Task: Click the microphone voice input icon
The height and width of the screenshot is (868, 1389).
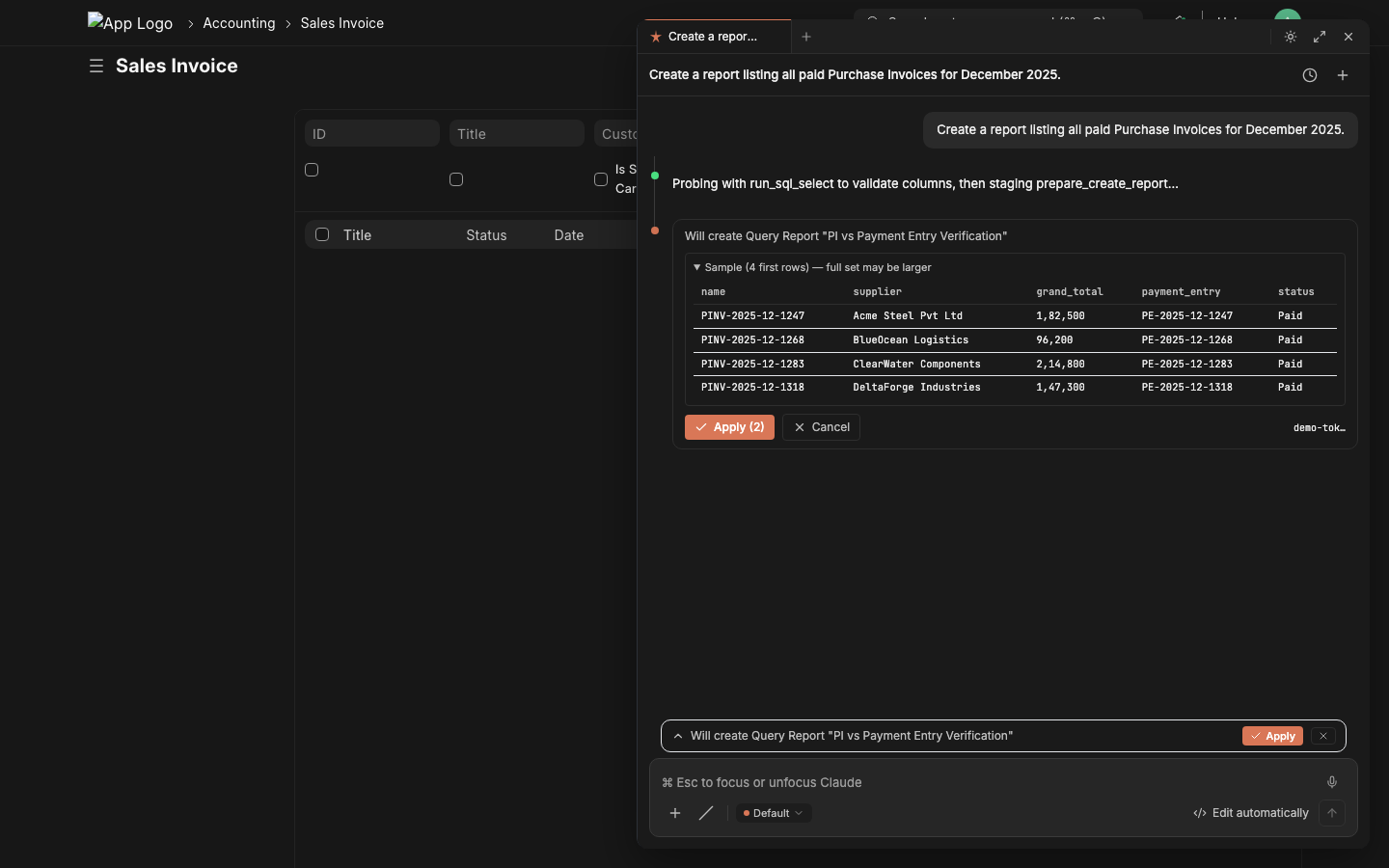Action: click(x=1332, y=782)
